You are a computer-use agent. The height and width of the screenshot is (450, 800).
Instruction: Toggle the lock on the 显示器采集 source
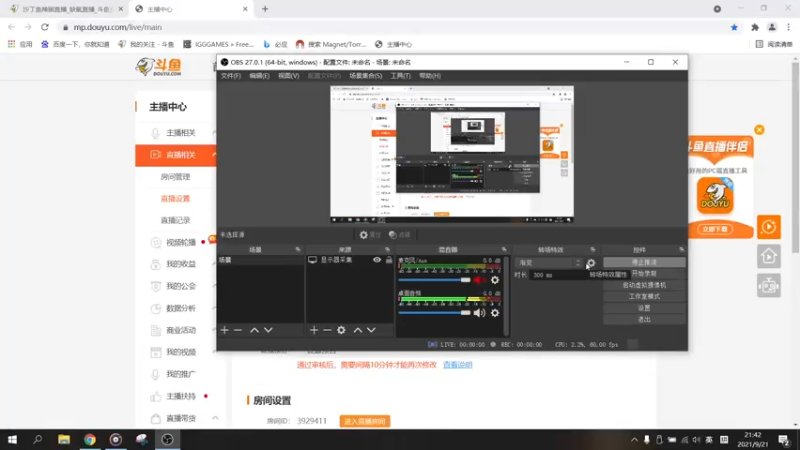coord(389,260)
